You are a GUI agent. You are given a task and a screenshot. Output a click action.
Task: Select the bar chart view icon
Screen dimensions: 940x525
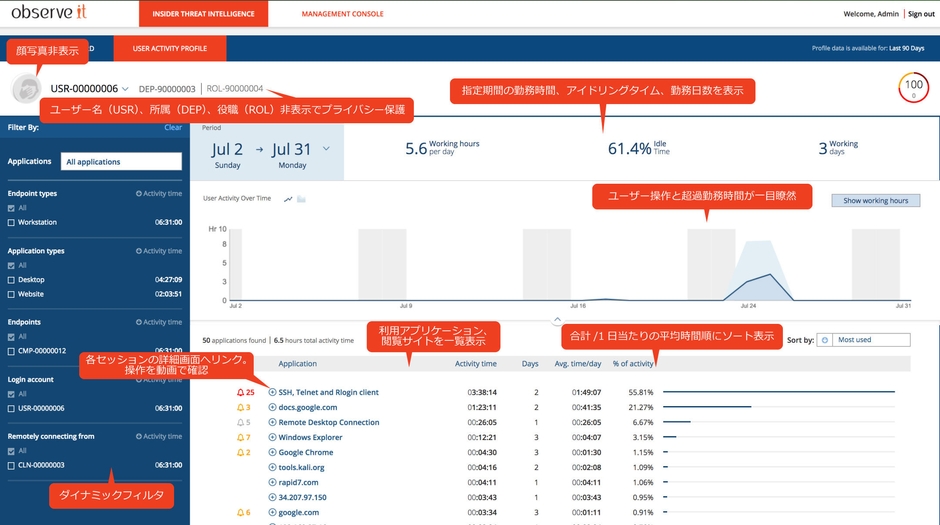(301, 199)
